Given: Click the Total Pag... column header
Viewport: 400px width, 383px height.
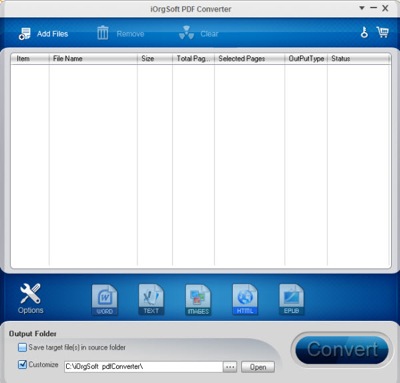Looking at the screenshot, I should 193,59.
